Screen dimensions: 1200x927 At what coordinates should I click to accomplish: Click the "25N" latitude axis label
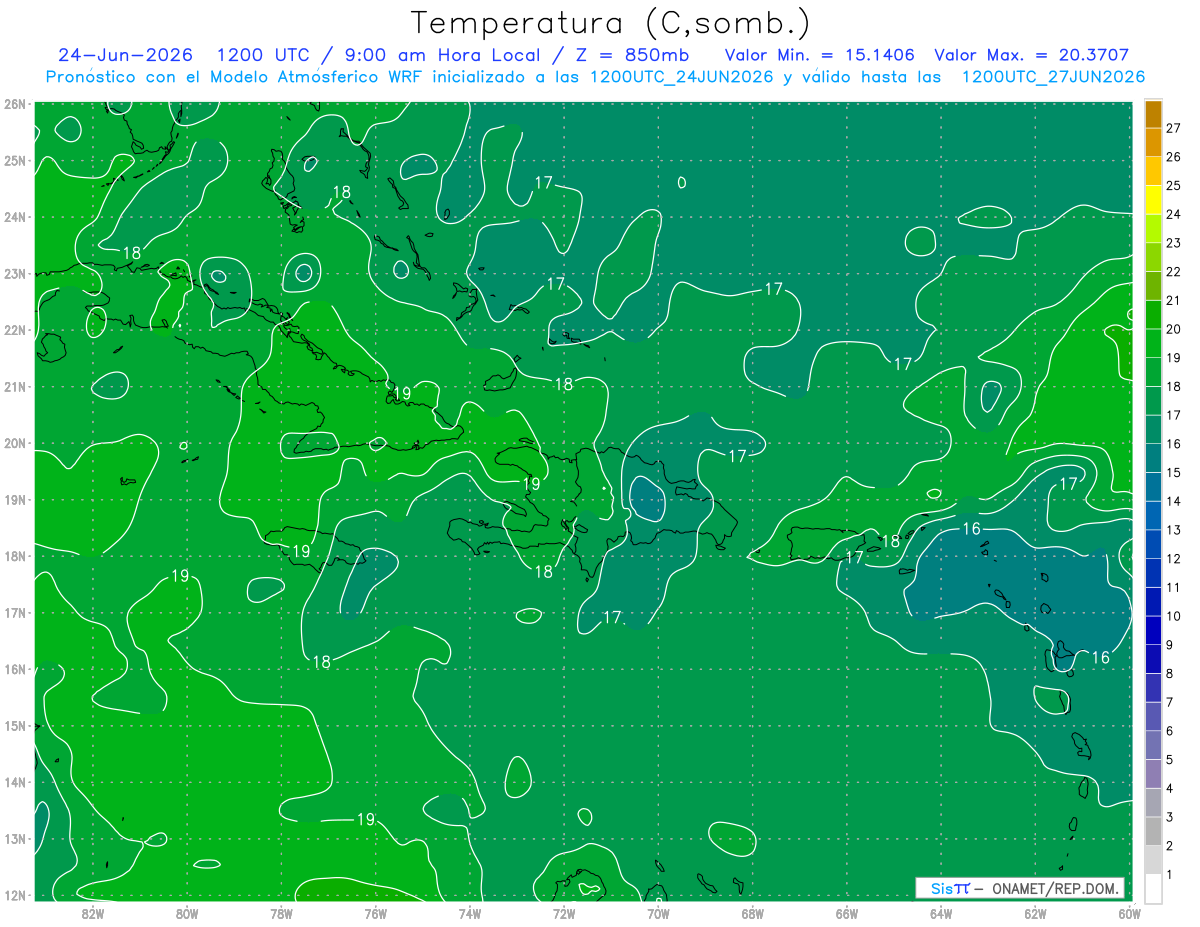click(x=15, y=161)
